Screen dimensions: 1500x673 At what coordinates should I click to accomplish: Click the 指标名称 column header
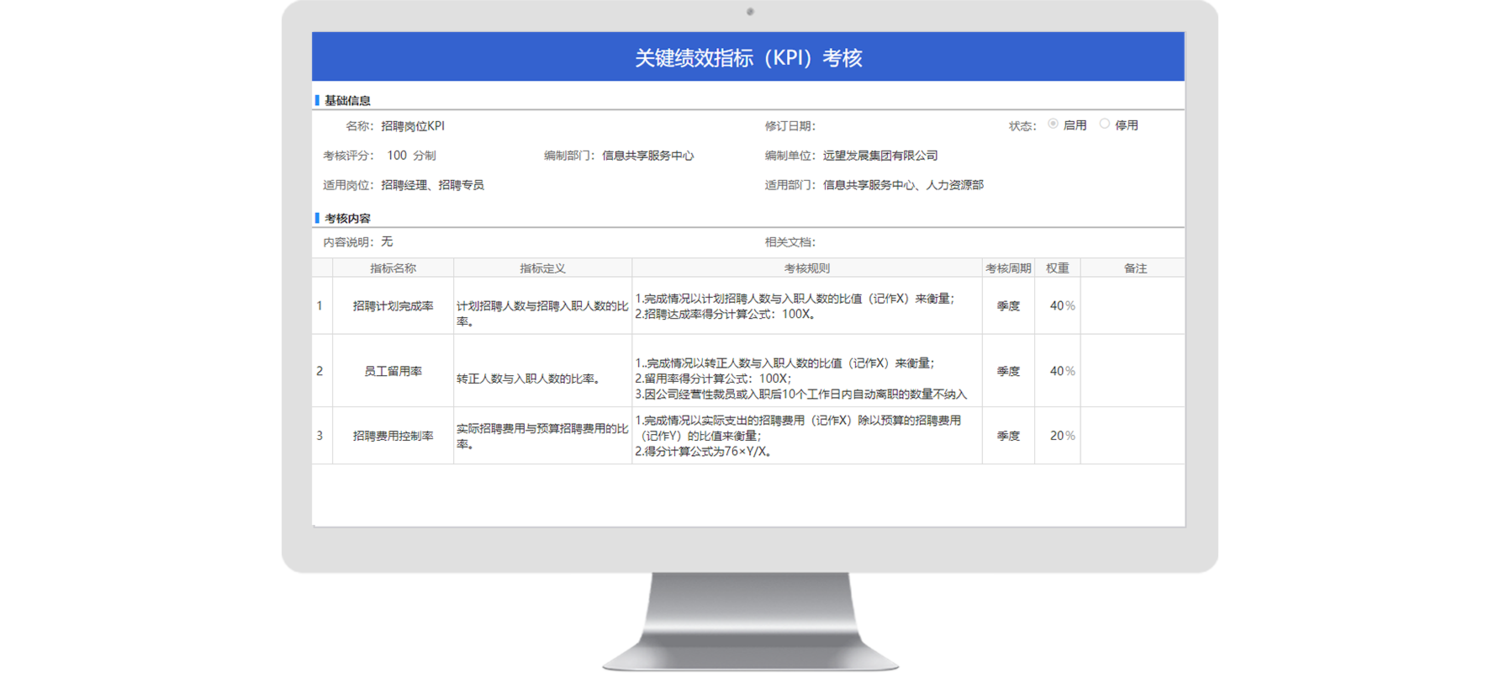tap(393, 268)
